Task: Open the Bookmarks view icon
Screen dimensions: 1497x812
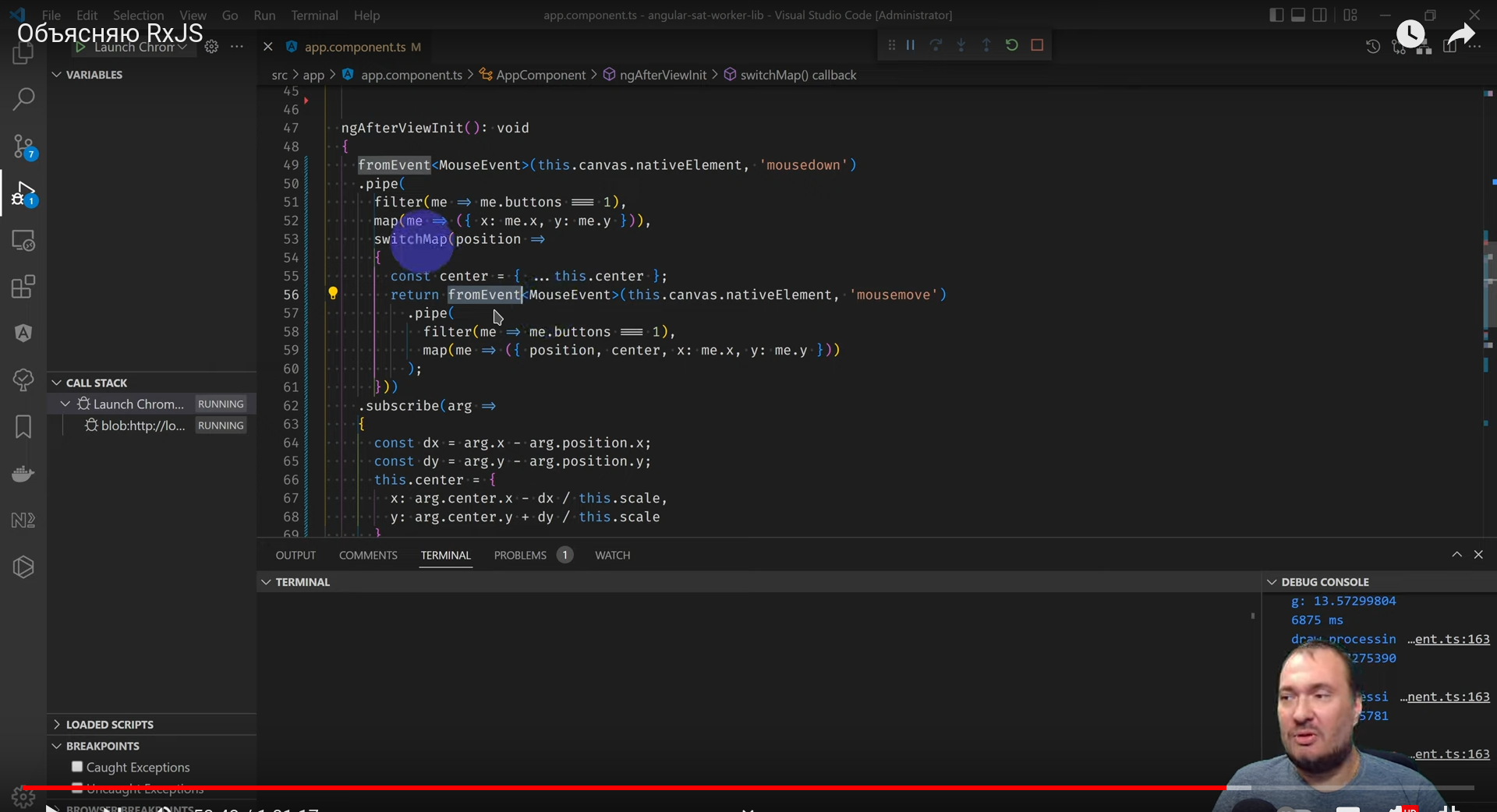Action: click(x=23, y=427)
